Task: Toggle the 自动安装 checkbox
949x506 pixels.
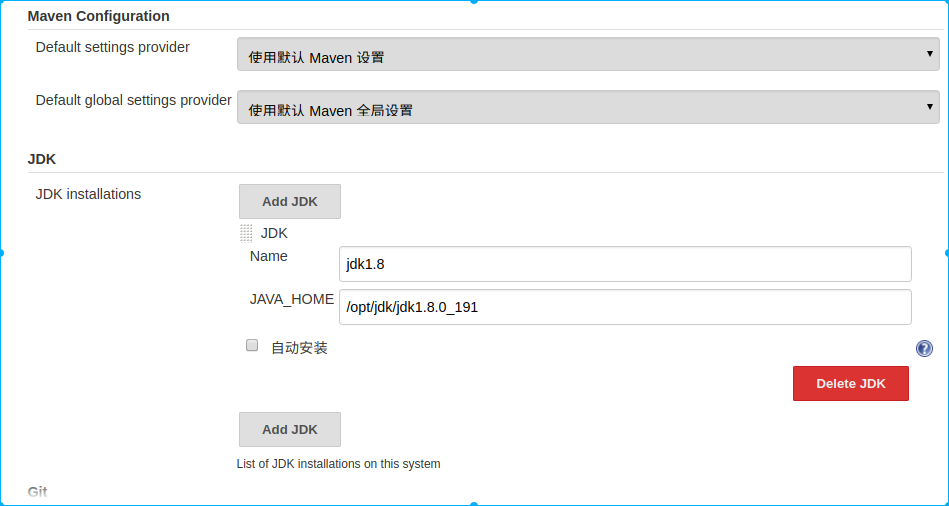Action: [252, 345]
